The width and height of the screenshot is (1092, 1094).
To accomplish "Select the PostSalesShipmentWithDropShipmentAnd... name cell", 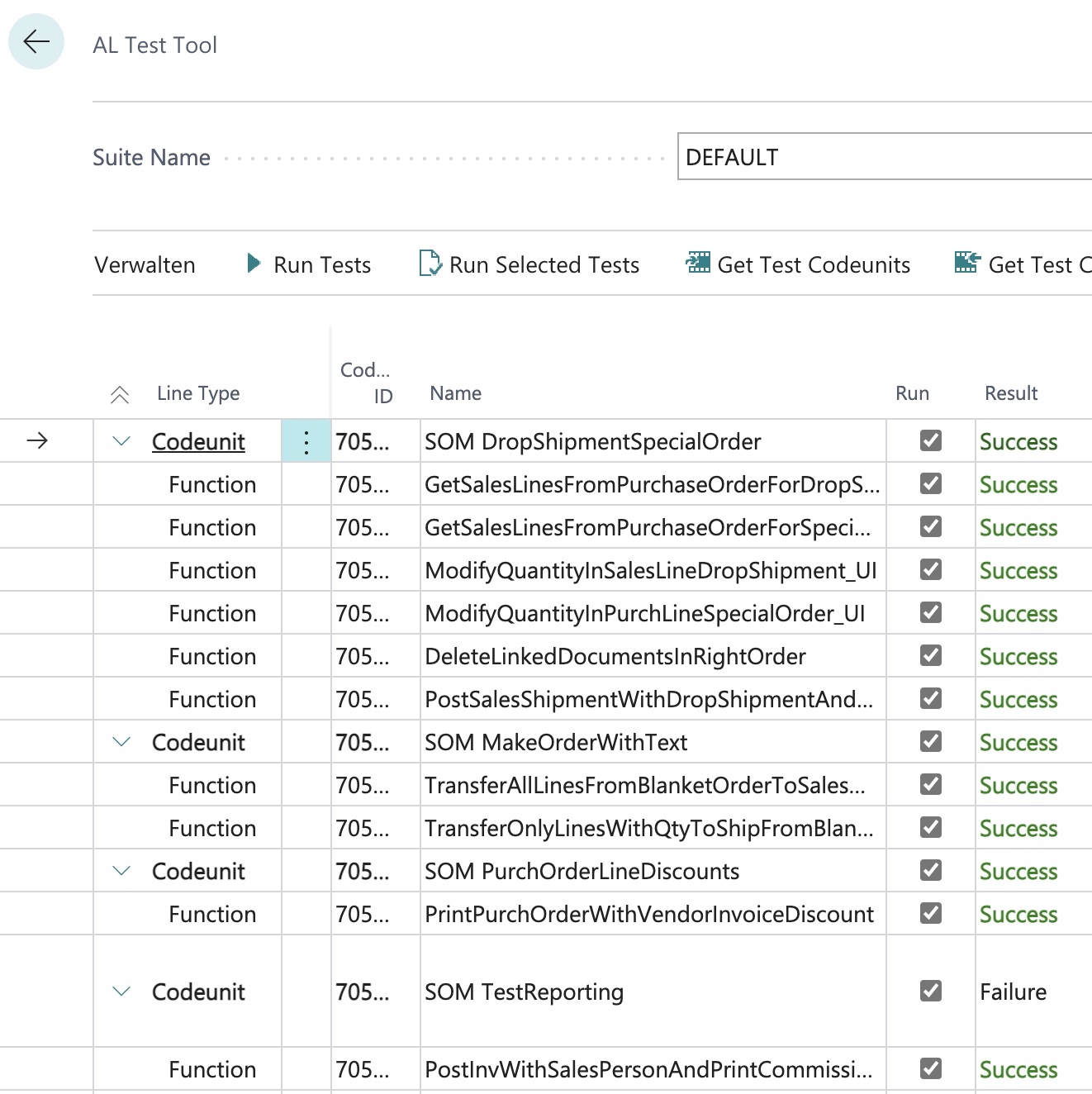I will 648,700.
